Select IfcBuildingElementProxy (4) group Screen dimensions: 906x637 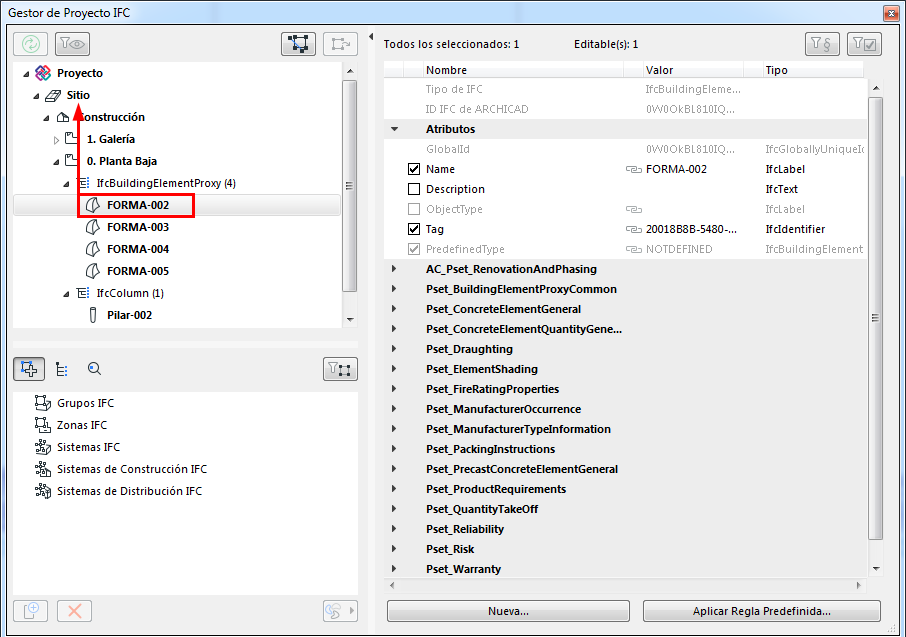[x=166, y=183]
